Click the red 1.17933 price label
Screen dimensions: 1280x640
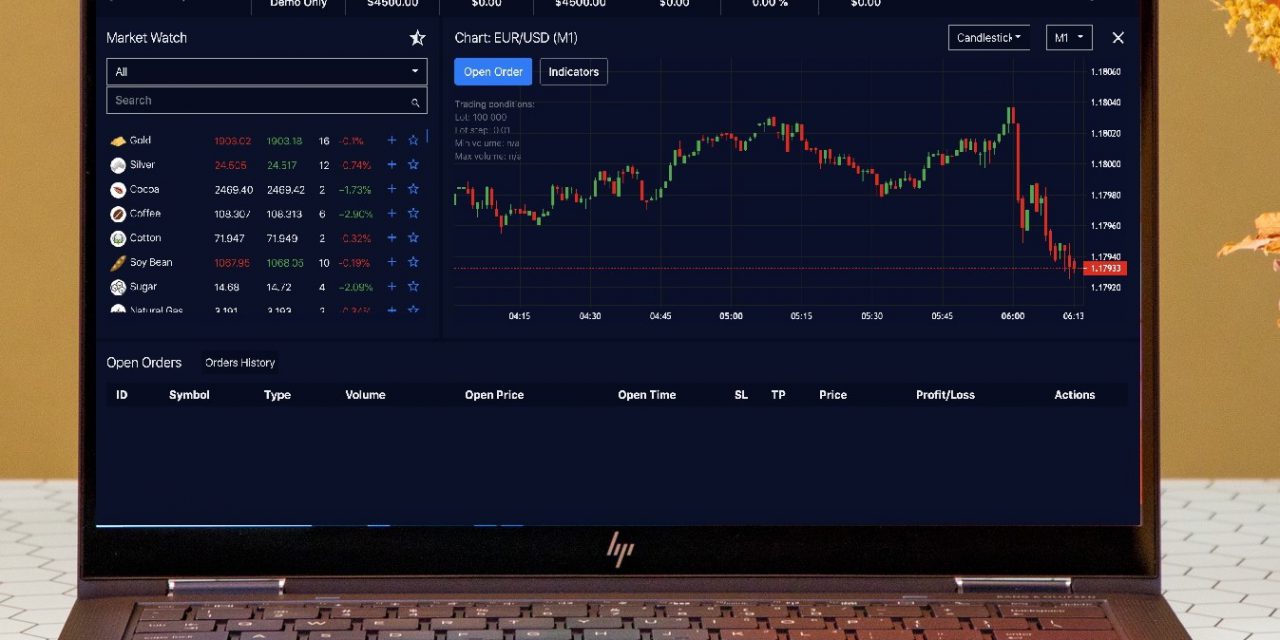pyautogui.click(x=1105, y=268)
